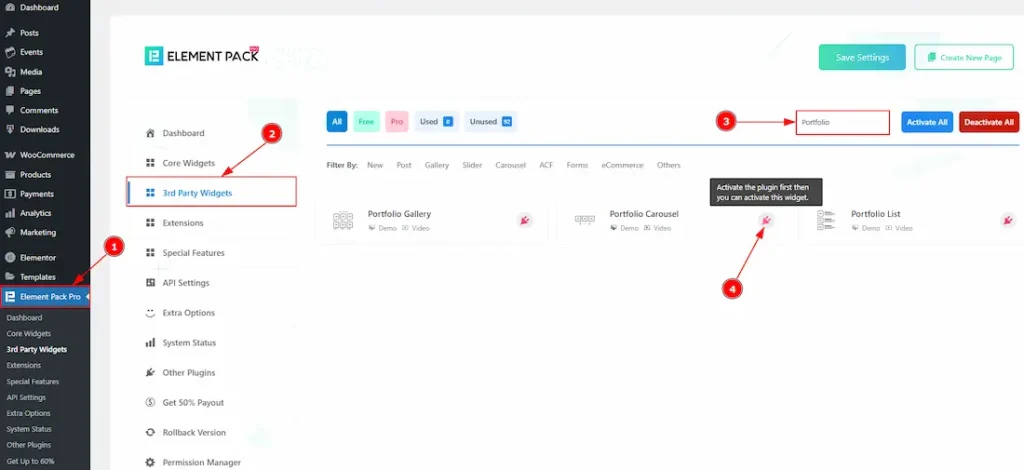The width and height of the screenshot is (1024, 470).
Task: Click the System Status bar chart icon
Action: (x=150, y=343)
